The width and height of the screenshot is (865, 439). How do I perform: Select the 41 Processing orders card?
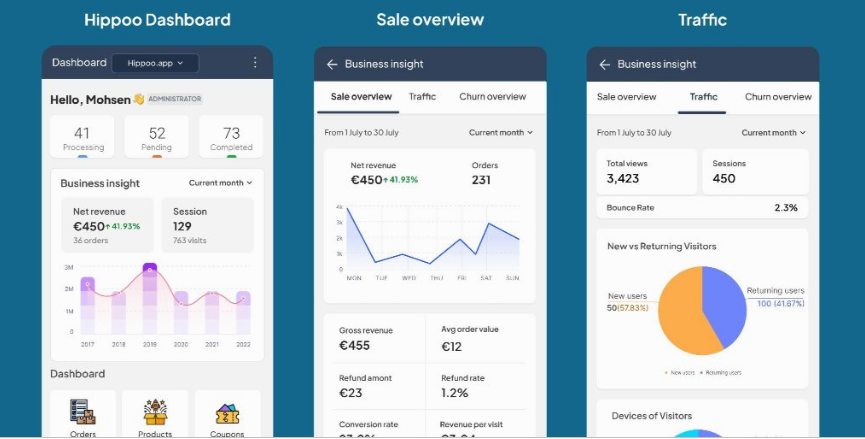[82, 136]
